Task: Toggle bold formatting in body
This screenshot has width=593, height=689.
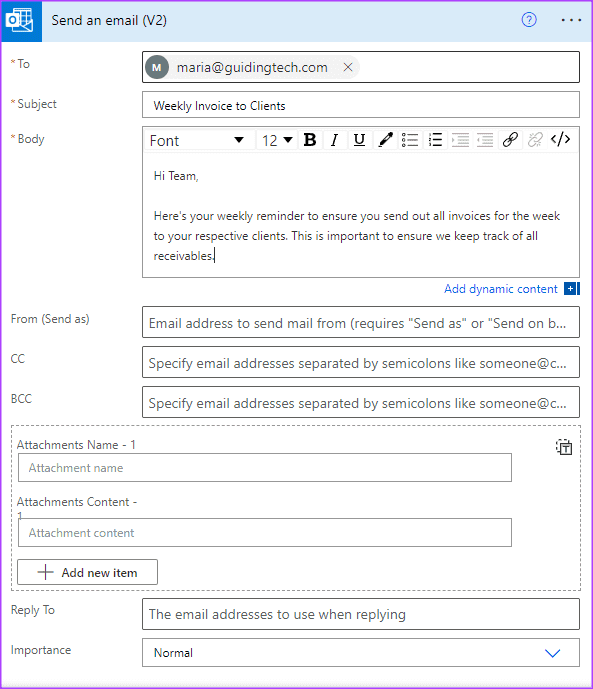Action: tap(310, 140)
